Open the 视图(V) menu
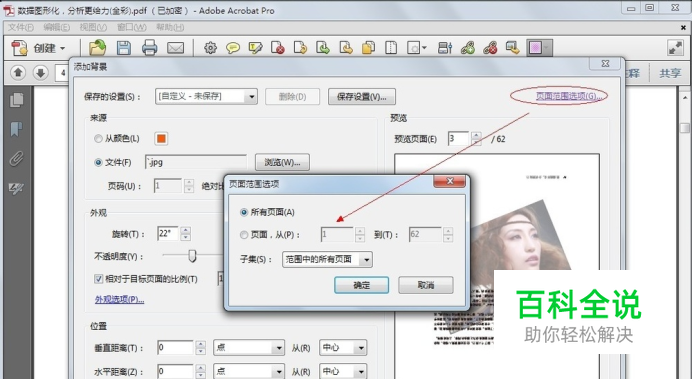This screenshot has width=692, height=379. 93,27
